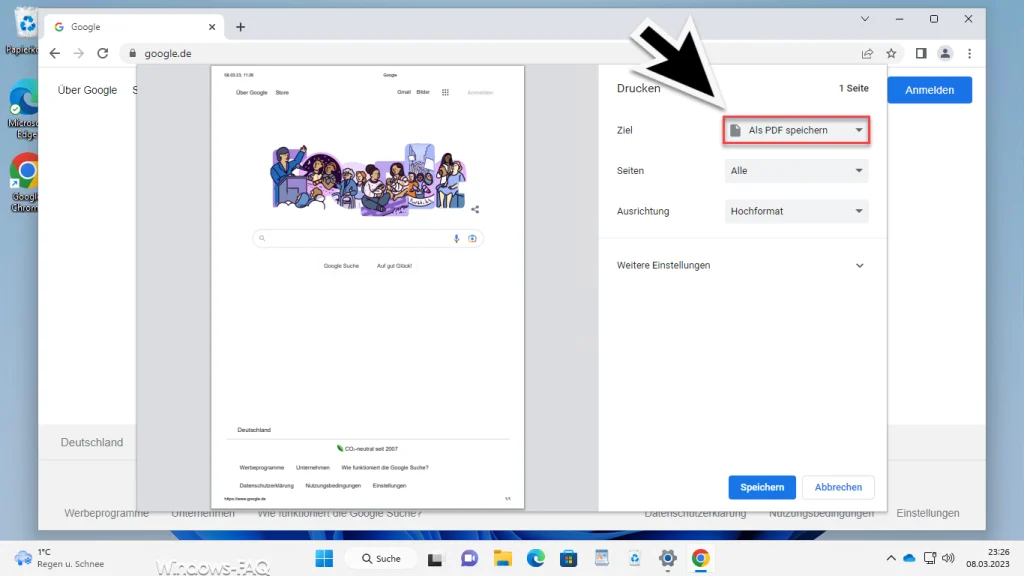
Task: Go back with the browser back arrow
Action: click(55, 54)
